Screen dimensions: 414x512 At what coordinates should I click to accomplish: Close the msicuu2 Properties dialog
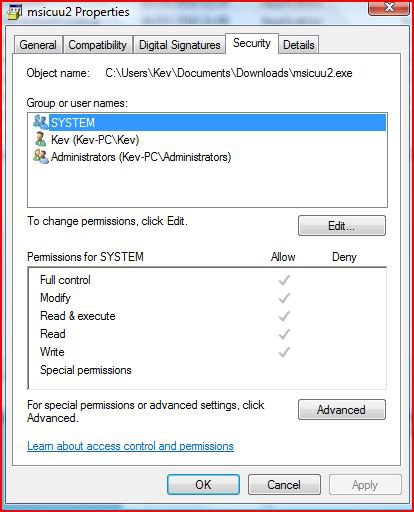[389, 7]
